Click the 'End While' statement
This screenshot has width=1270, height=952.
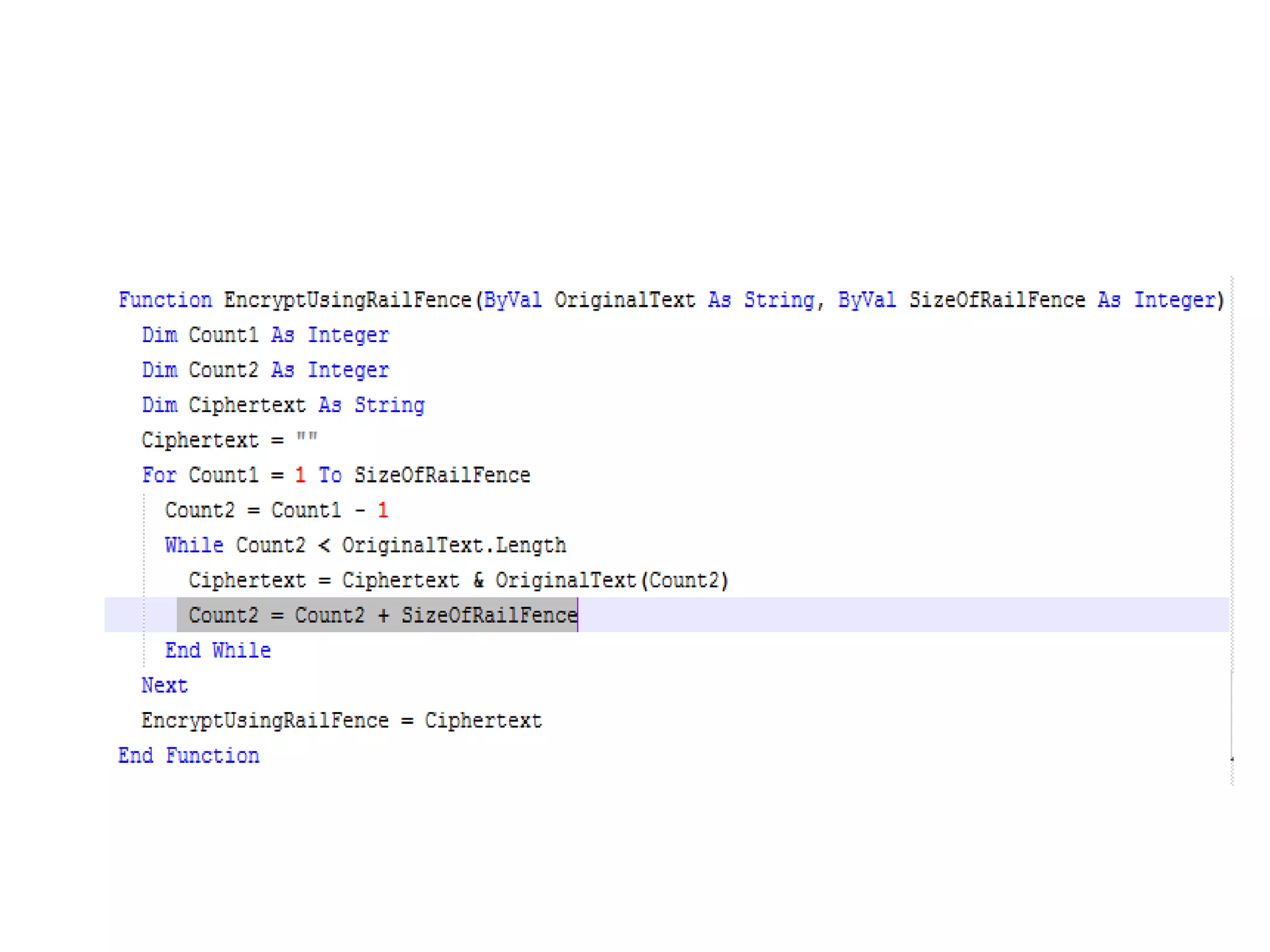pyautogui.click(x=218, y=650)
